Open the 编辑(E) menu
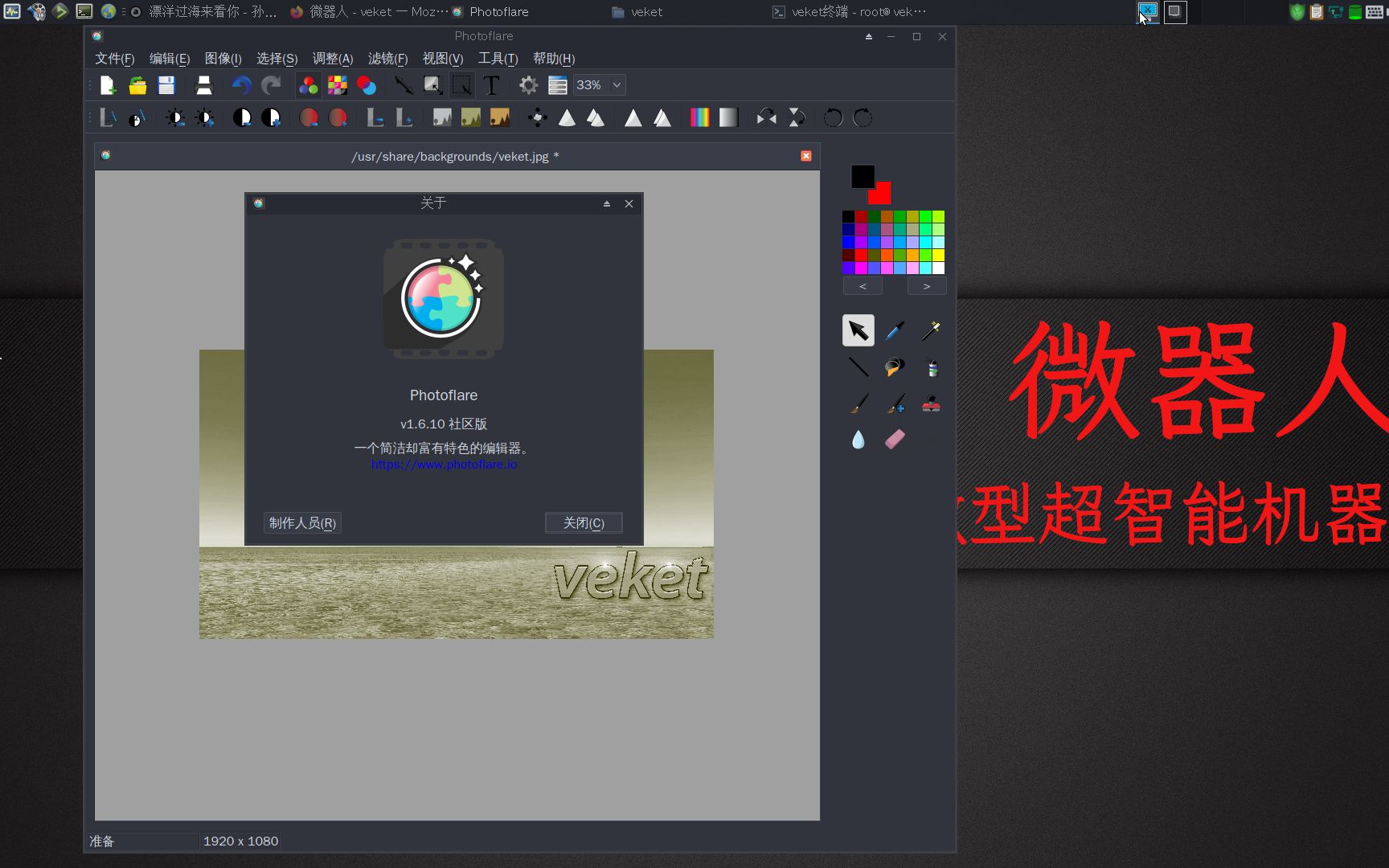This screenshot has height=868, width=1389. pyautogui.click(x=170, y=59)
